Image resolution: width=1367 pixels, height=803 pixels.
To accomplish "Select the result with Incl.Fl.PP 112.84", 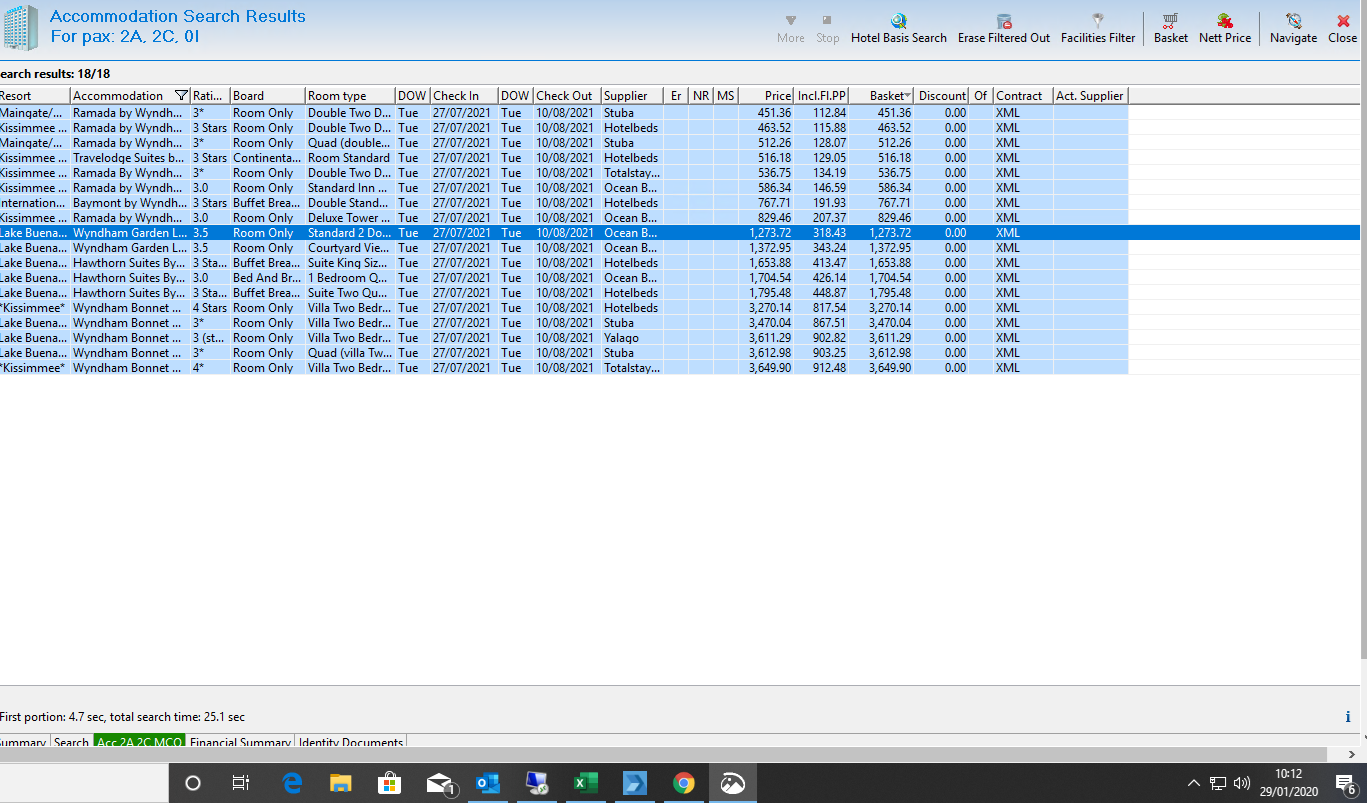I will tap(564, 113).
